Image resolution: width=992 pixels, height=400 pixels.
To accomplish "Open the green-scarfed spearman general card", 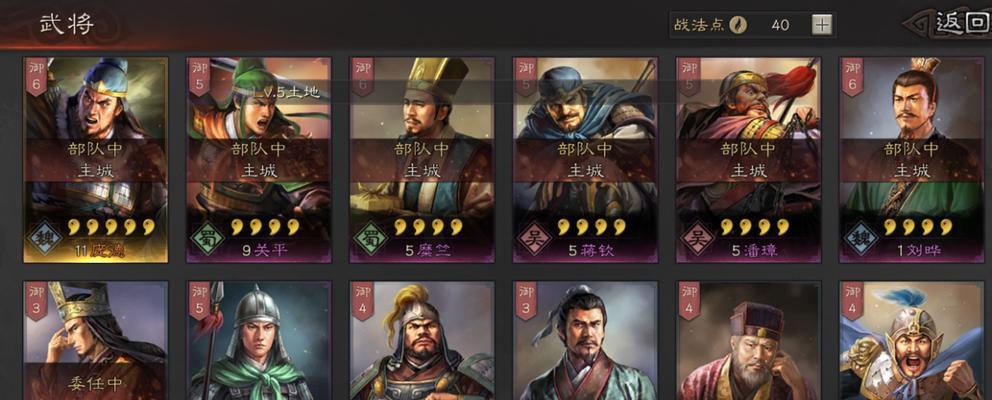I will (259, 341).
